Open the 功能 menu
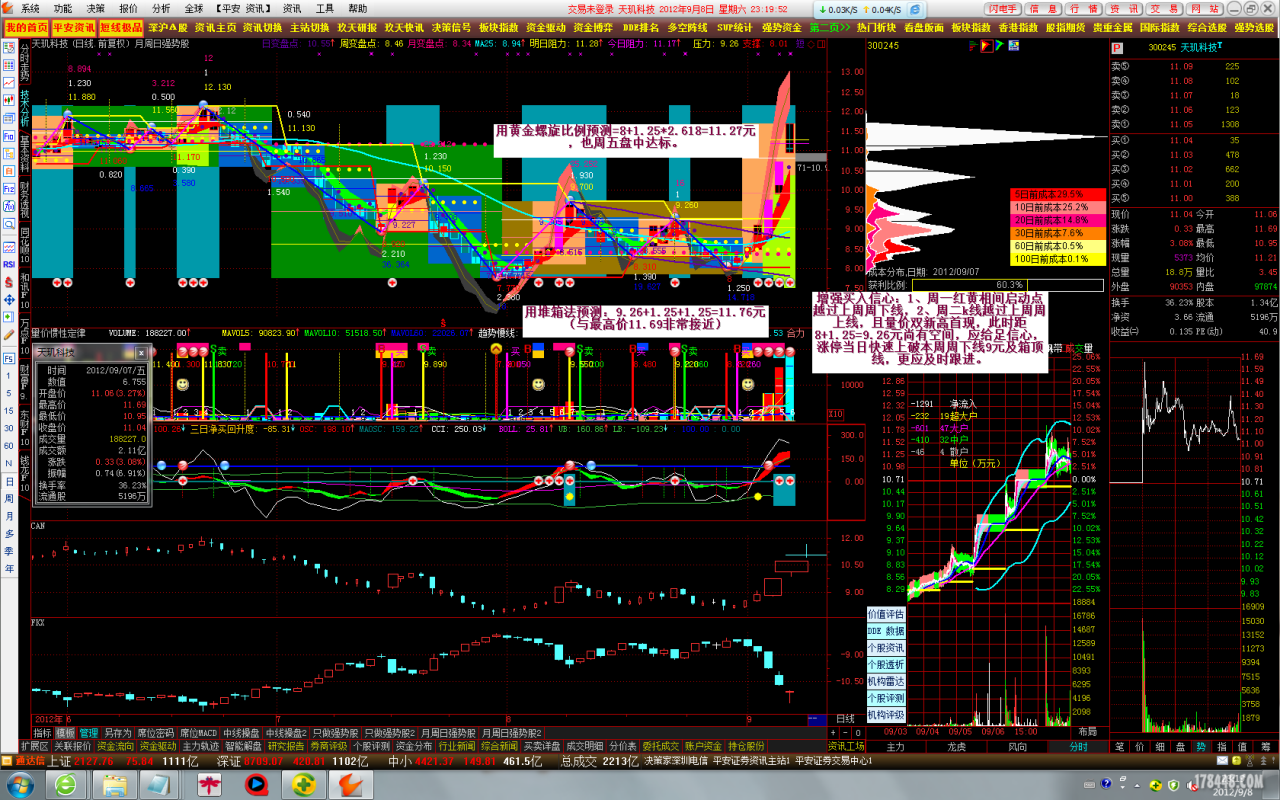 [63, 8]
